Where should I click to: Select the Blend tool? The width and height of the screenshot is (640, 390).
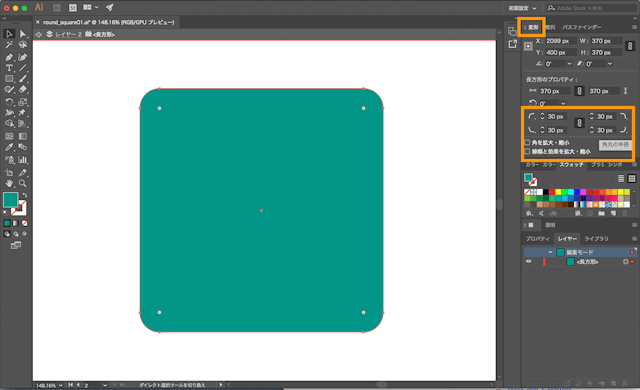pyautogui.click(x=23, y=147)
